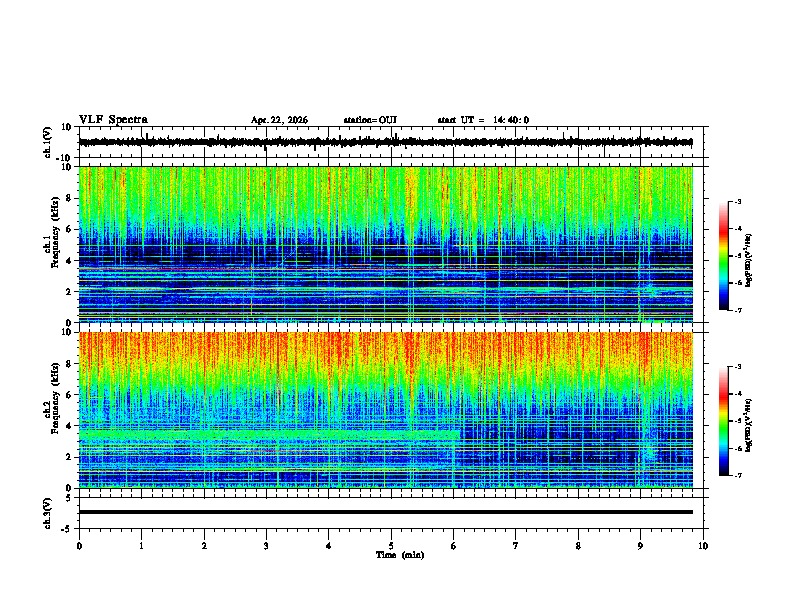
Task: Click the green band ending near minute 6 in ch.2
Action: pyautogui.click(x=269, y=434)
